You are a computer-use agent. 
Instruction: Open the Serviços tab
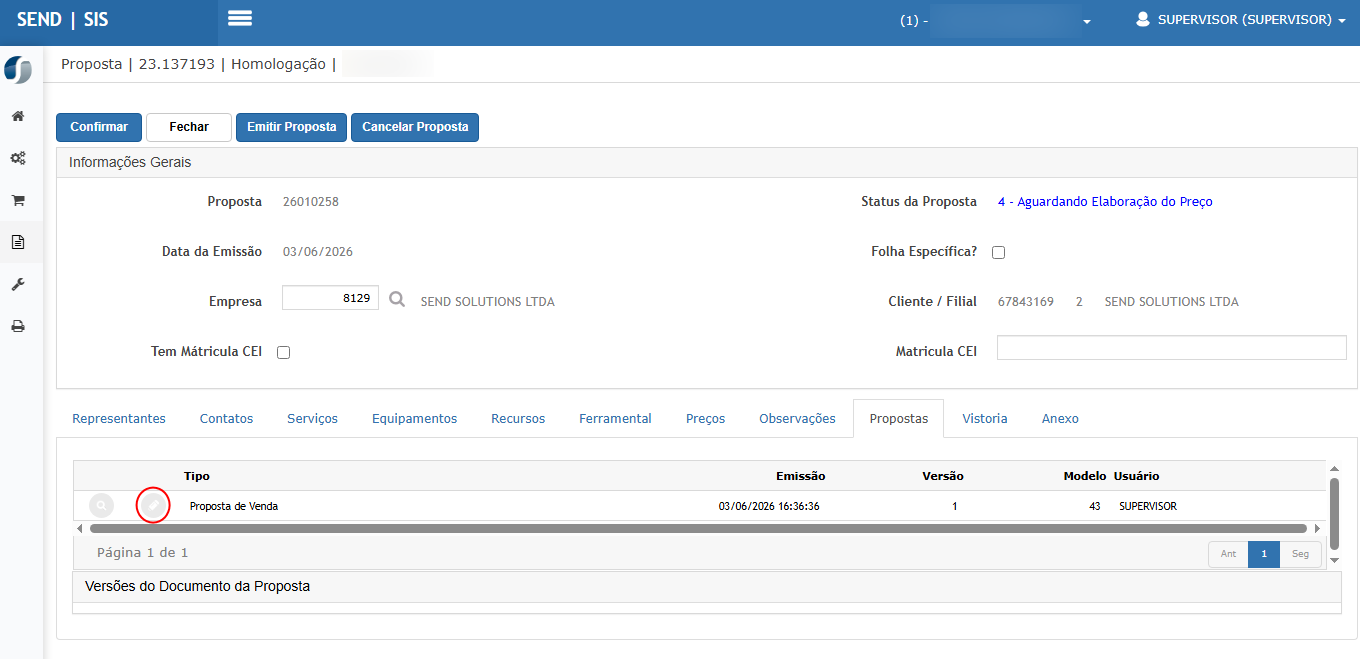coord(312,418)
